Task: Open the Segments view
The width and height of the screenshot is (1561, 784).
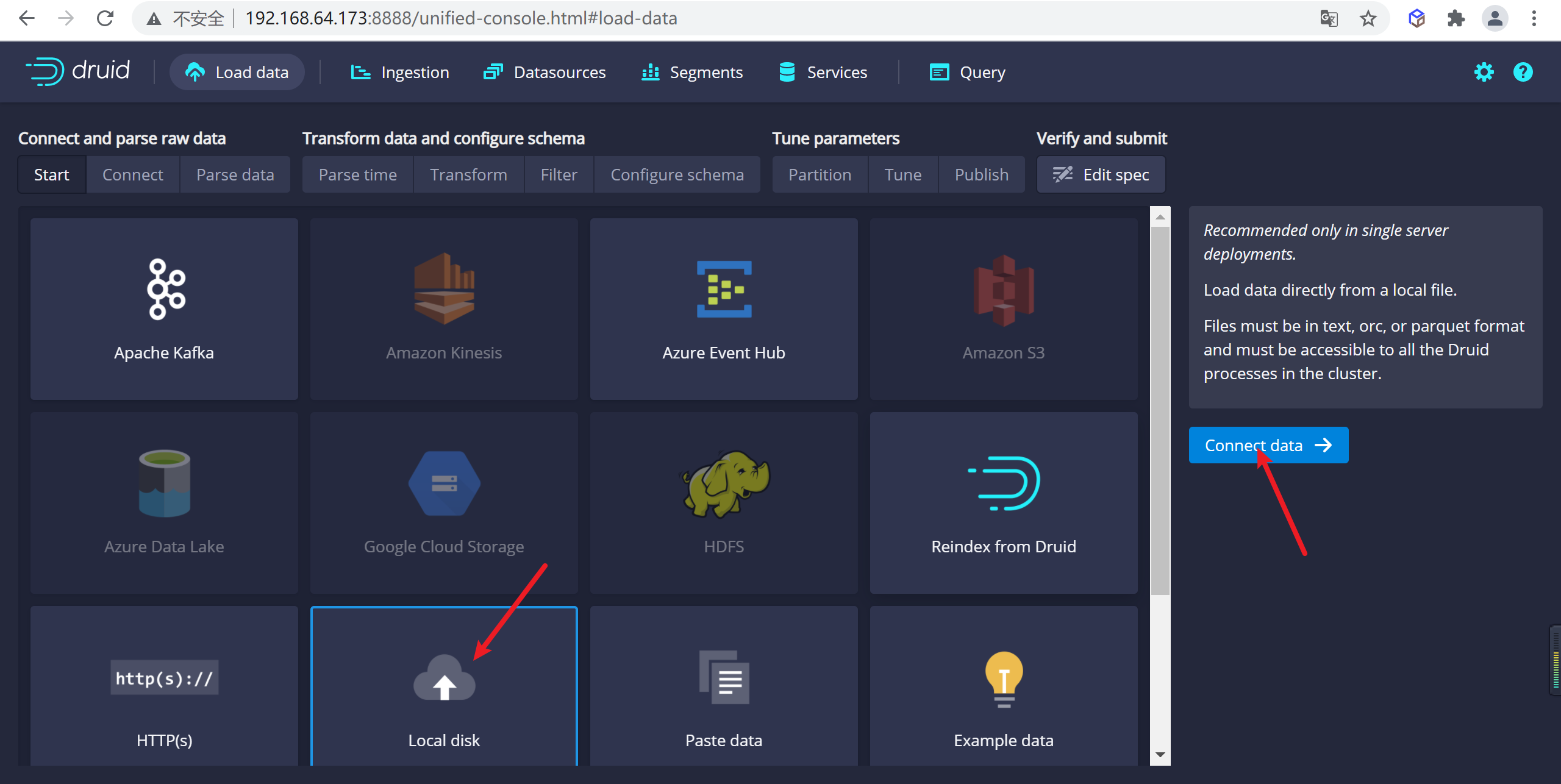Action: tap(692, 73)
